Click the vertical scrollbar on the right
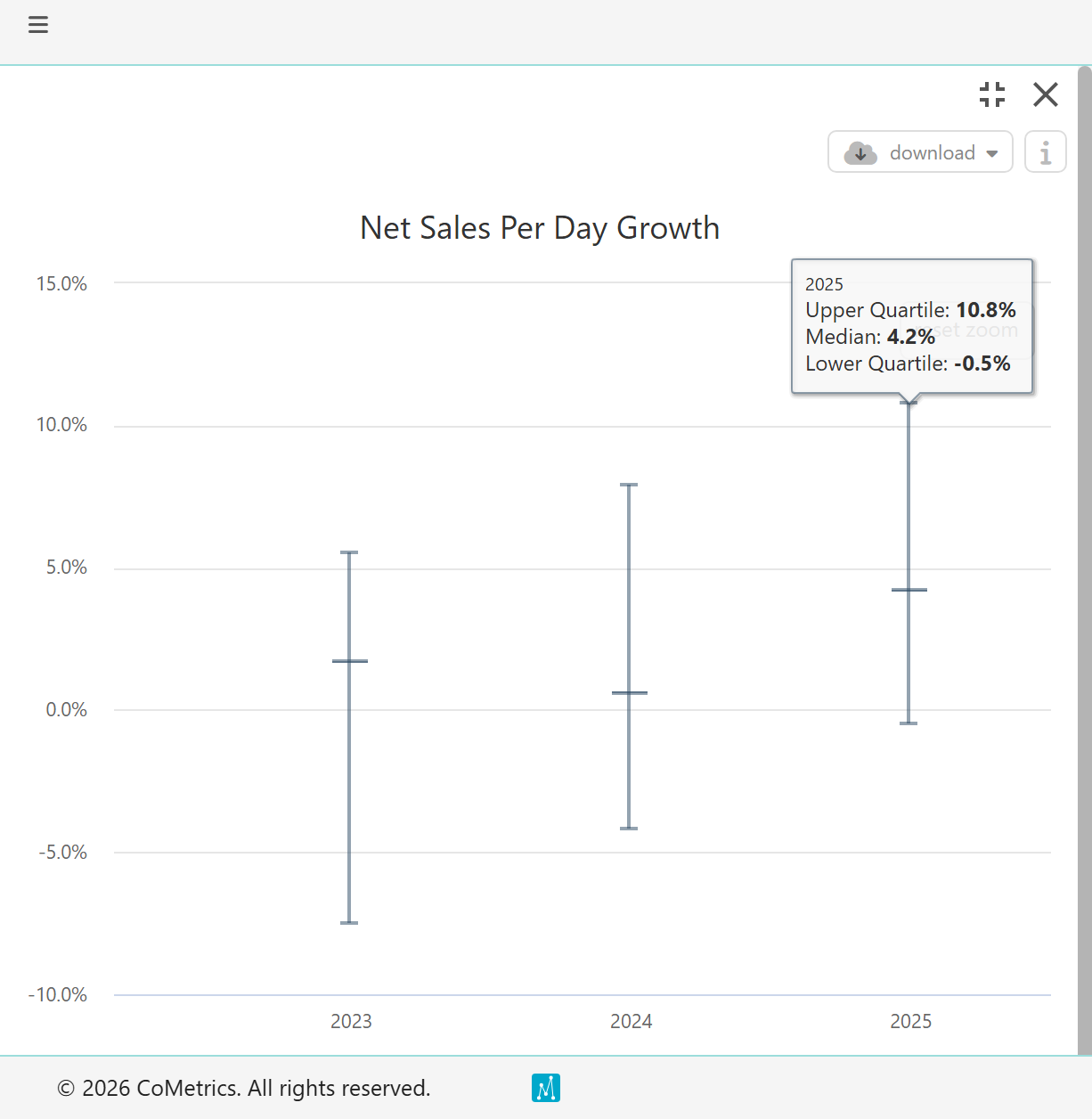This screenshot has width=1092, height=1119. click(1084, 535)
